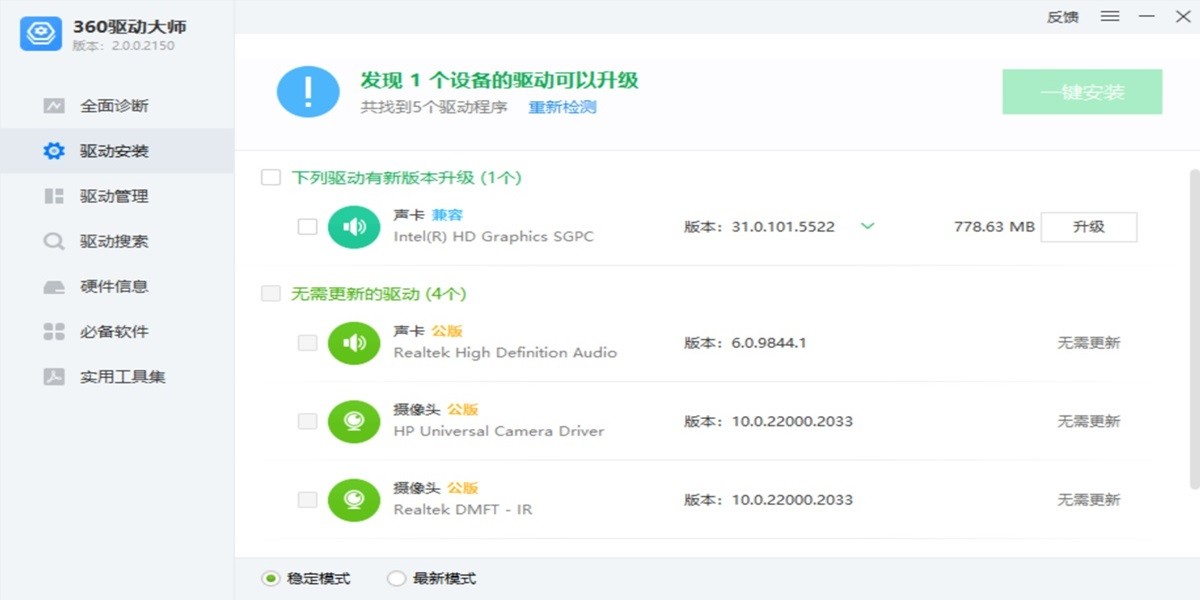Click the 升级 upgrade button
Screen dimensions: 1200x600
pyautogui.click(x=1089, y=227)
